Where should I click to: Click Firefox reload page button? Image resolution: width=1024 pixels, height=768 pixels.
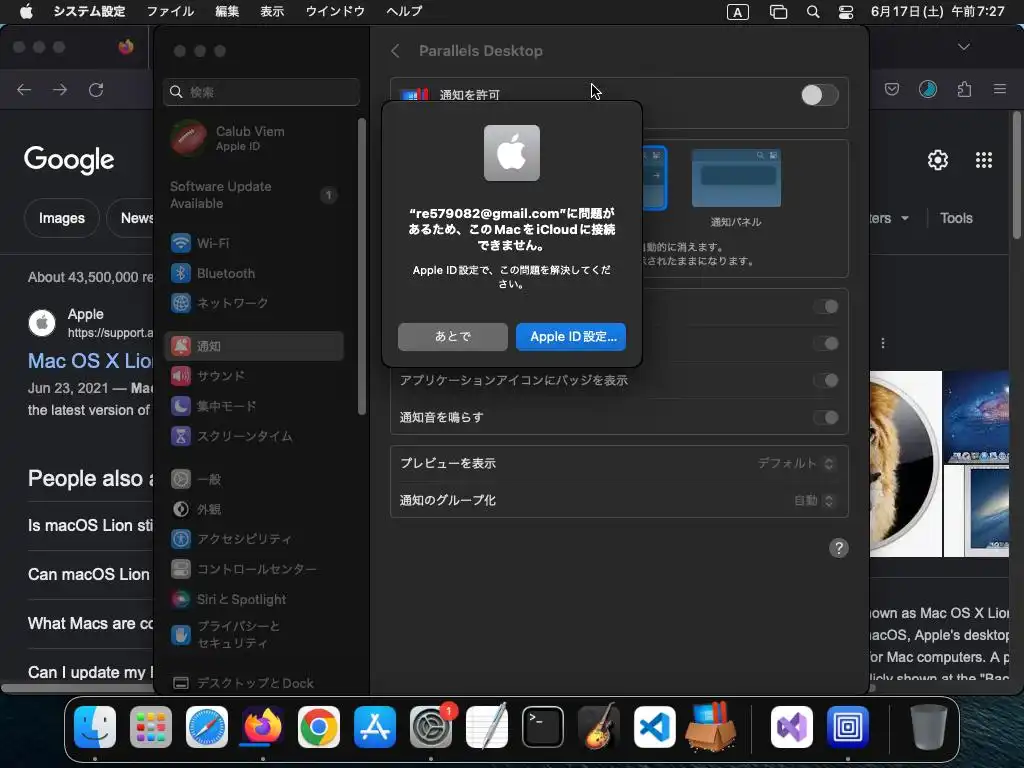[96, 89]
